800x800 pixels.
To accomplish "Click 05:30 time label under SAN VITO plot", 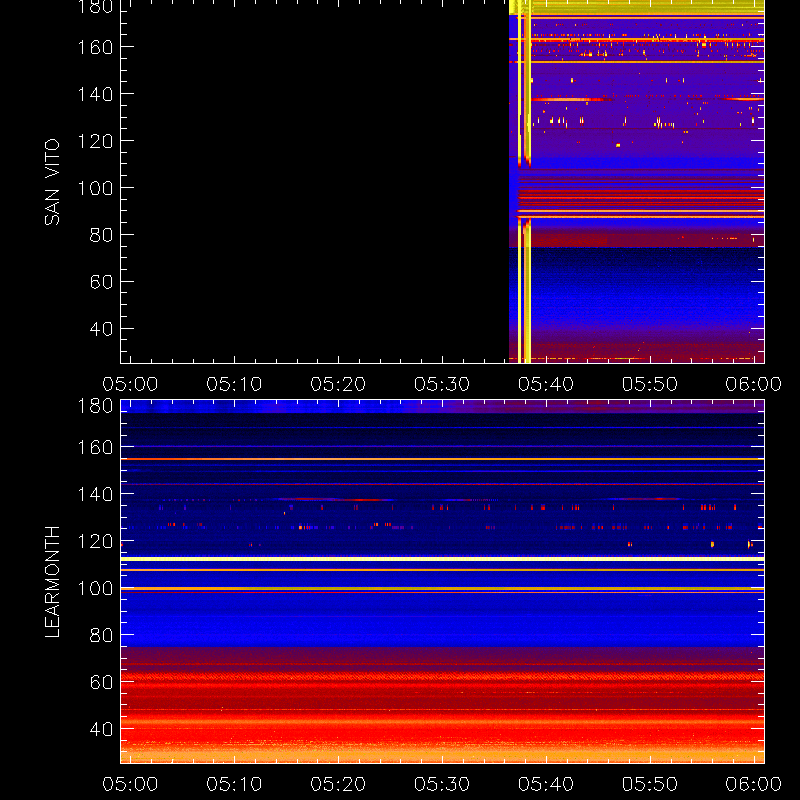I will tap(442, 384).
